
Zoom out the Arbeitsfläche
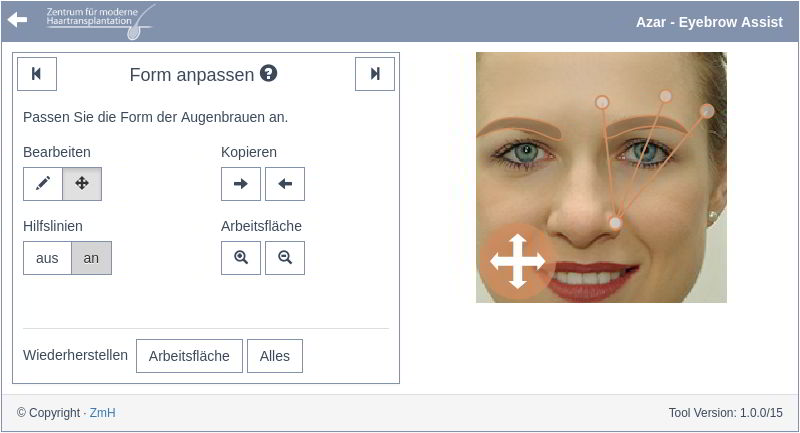coord(285,258)
